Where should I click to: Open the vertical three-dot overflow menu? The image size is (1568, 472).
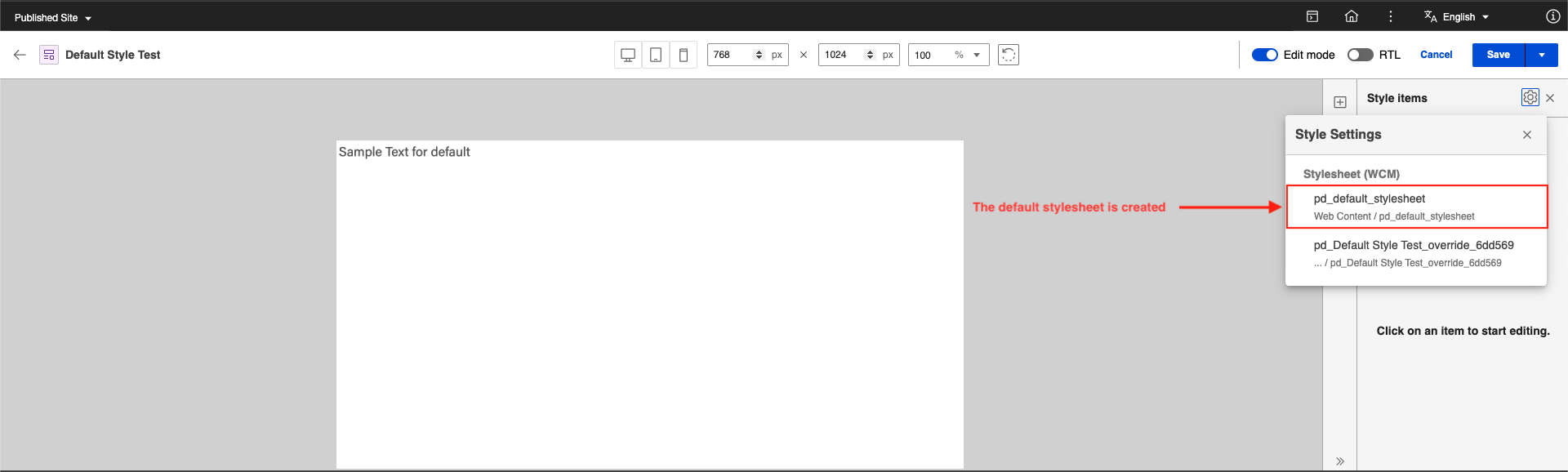click(1391, 16)
